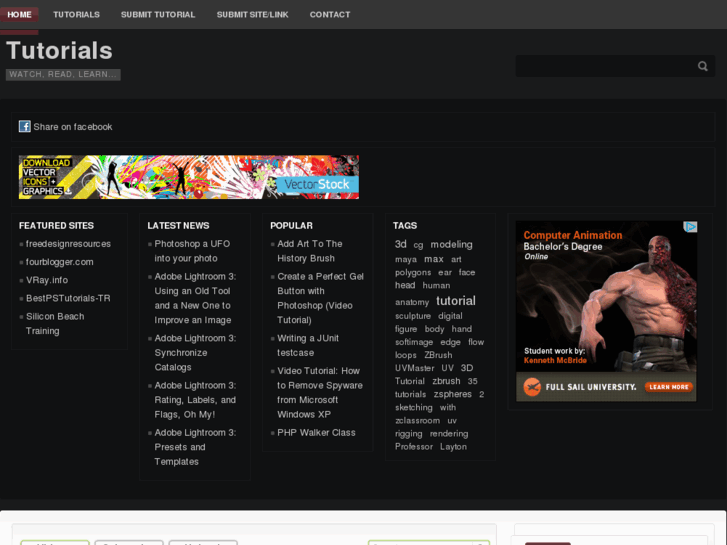Open the Home menu item
The width and height of the screenshot is (727, 545).
(x=19, y=14)
